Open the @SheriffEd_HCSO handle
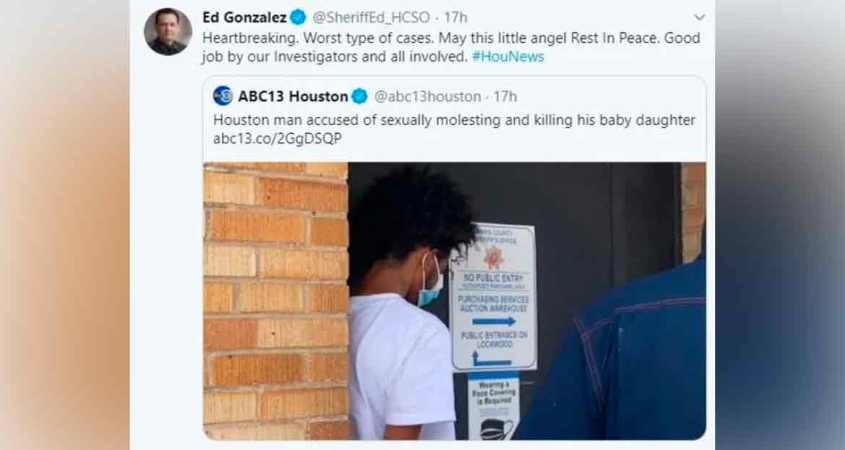Screen dimensions: 845x450 point(371,18)
